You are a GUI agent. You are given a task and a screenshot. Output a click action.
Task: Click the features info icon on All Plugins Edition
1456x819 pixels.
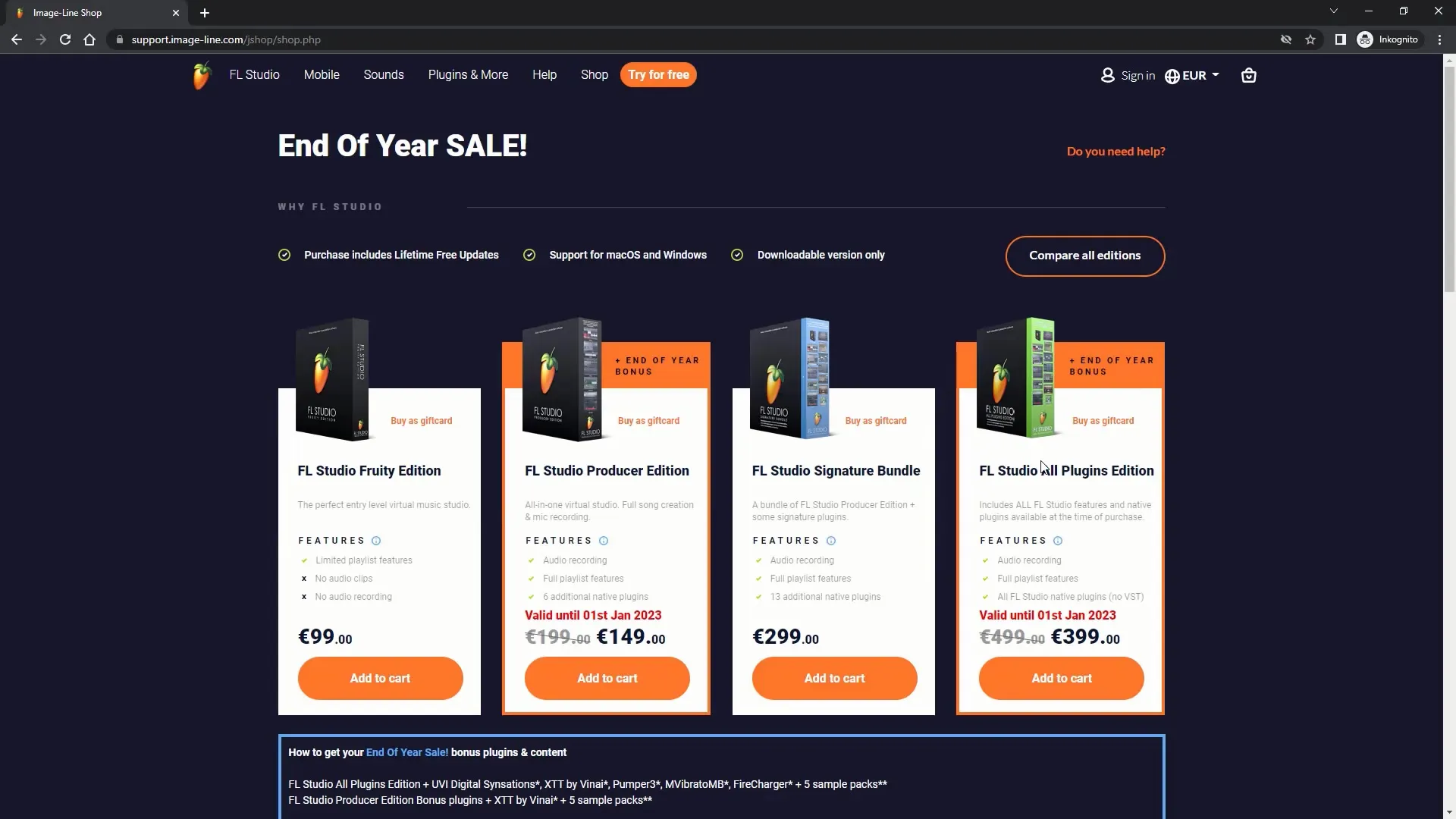coord(1058,540)
